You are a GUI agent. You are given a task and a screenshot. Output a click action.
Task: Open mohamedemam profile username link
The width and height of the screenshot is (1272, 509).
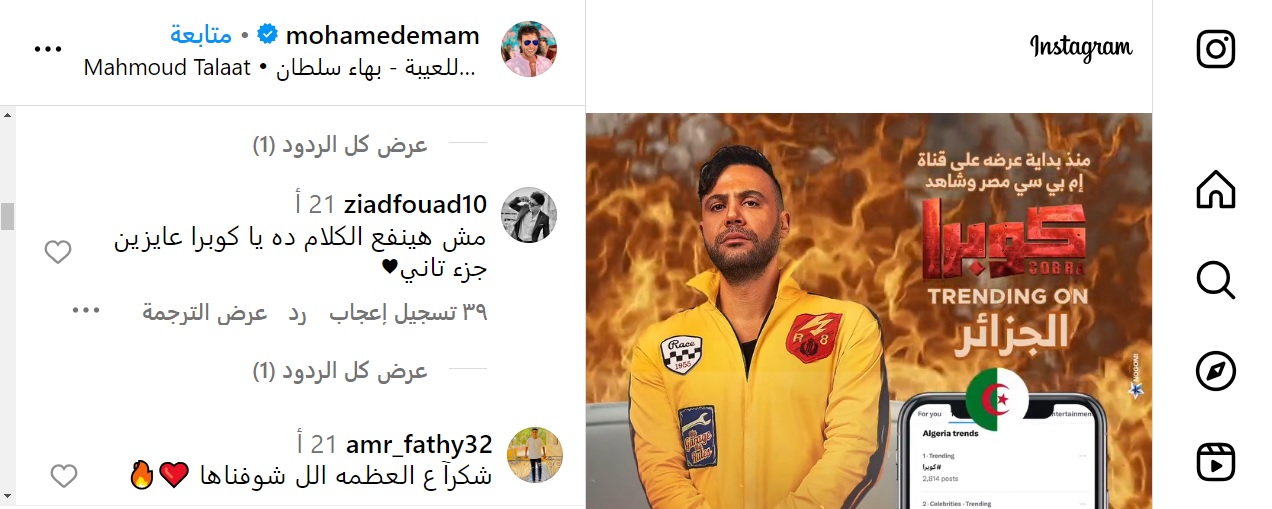(382, 36)
